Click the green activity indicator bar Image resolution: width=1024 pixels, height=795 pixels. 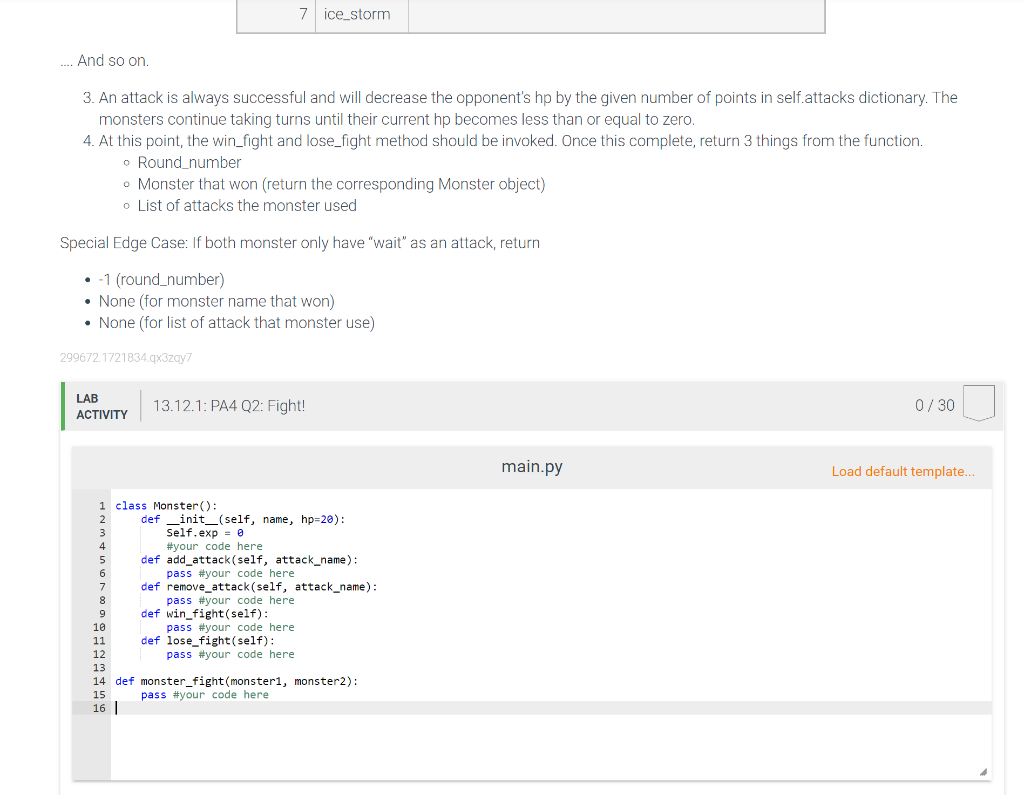point(64,405)
